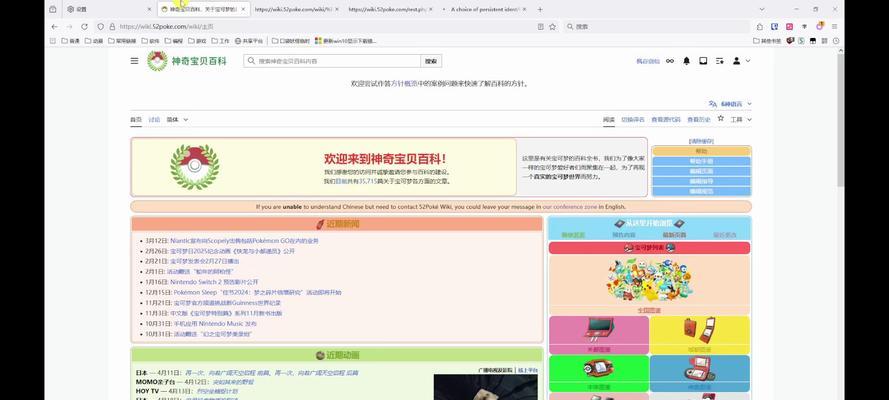This screenshot has height=400, width=889.
Task: Switch to the wiki.52poke.com/test.php browser tab
Action: [391, 10]
